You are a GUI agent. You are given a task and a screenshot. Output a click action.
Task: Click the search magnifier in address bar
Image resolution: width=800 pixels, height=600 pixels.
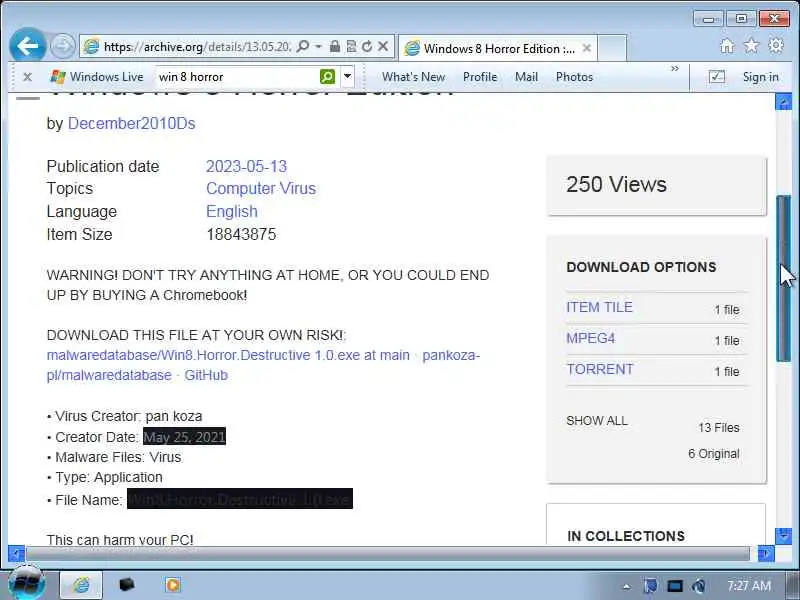(303, 46)
